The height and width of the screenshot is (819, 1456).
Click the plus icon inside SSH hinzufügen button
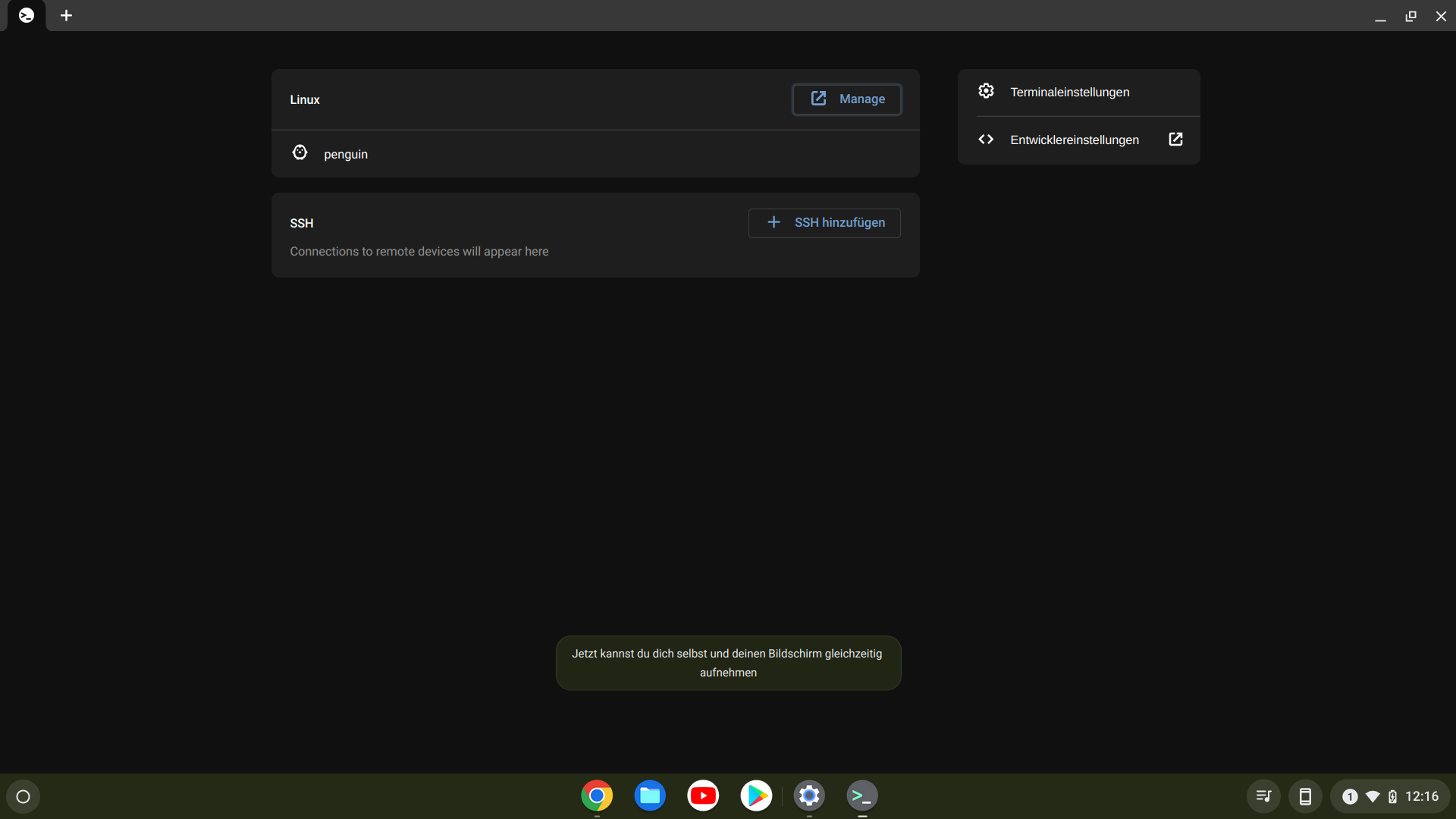[x=773, y=222]
